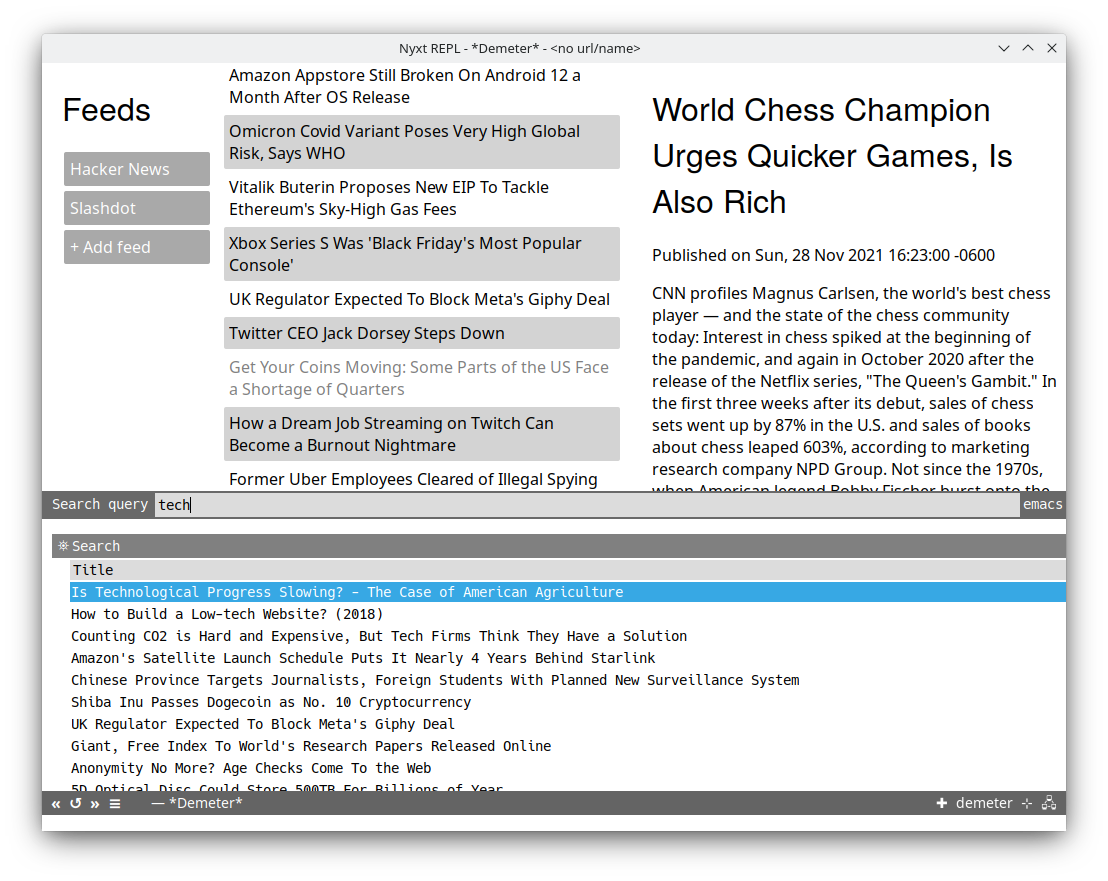
Task: Open article Omicron Covid Variant Poses Very High Global Risk
Action: pyautogui.click(x=422, y=142)
